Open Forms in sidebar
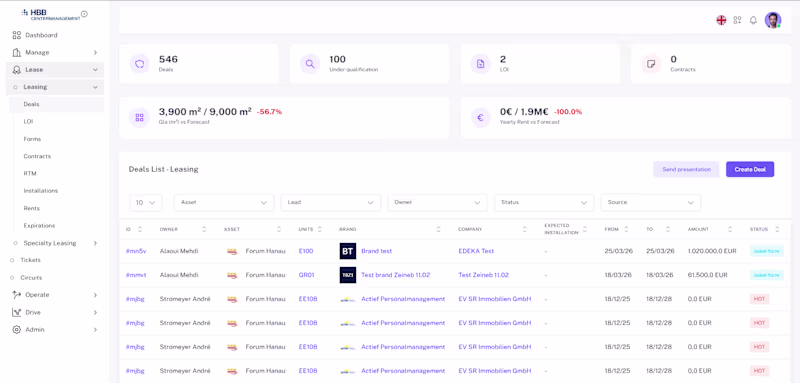Screen dimensions: 800x383 [x=32, y=139]
